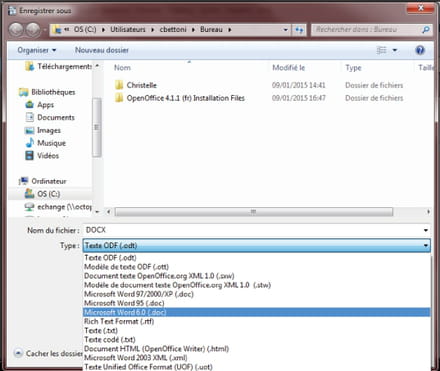Choose Modèle de texte ODF (.ott)
The image size is (440, 371).
pyautogui.click(x=256, y=267)
